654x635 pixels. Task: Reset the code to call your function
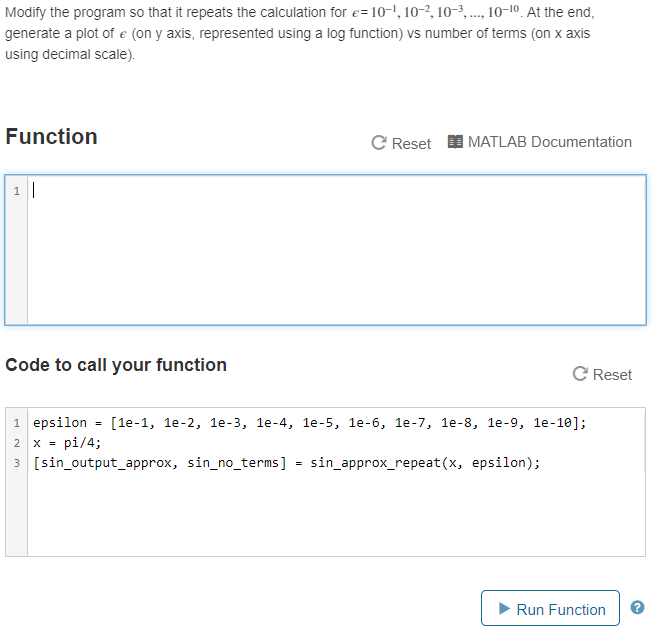[612, 375]
